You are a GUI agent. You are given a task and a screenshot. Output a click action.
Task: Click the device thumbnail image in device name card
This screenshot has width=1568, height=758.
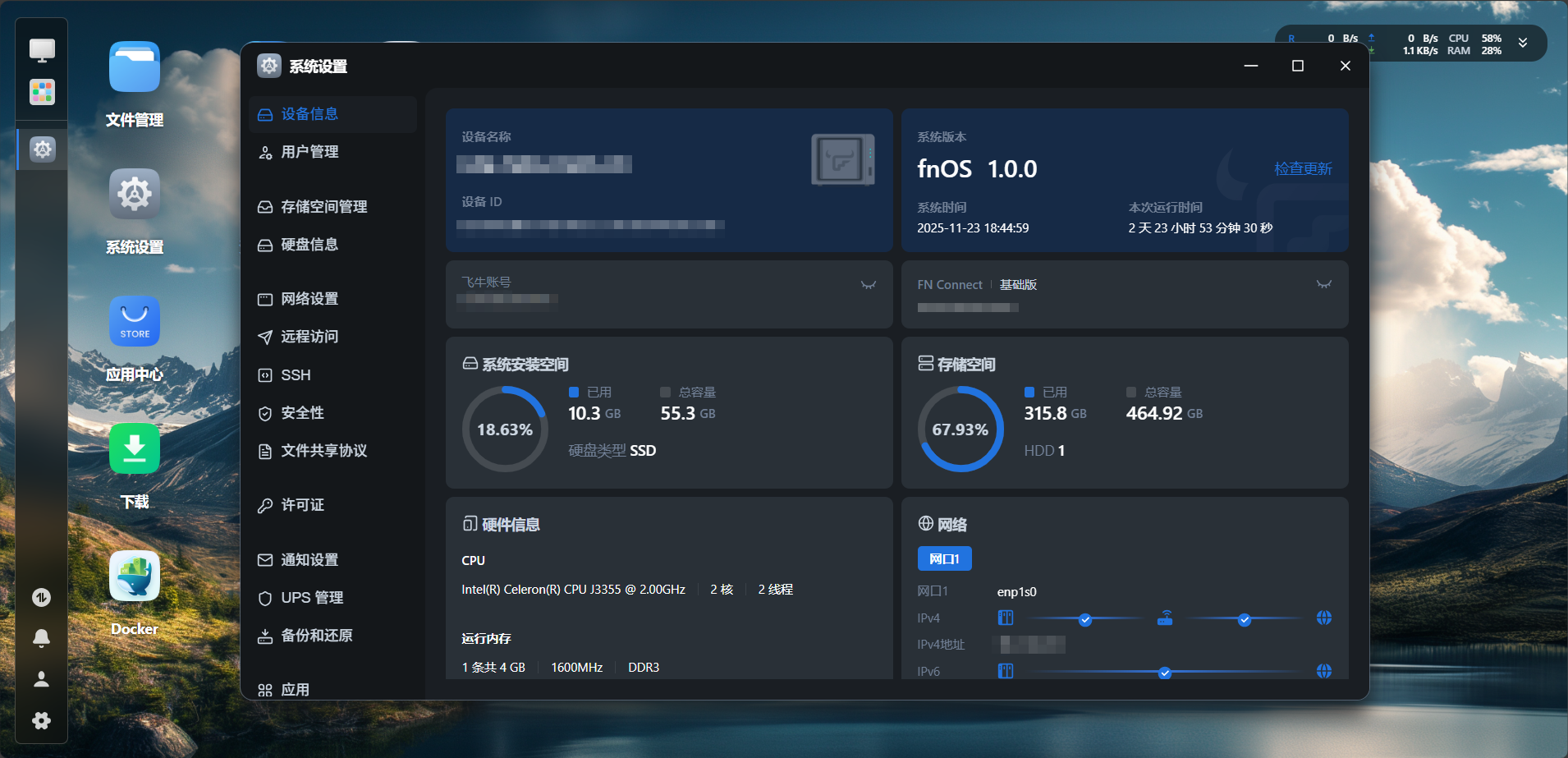click(842, 159)
